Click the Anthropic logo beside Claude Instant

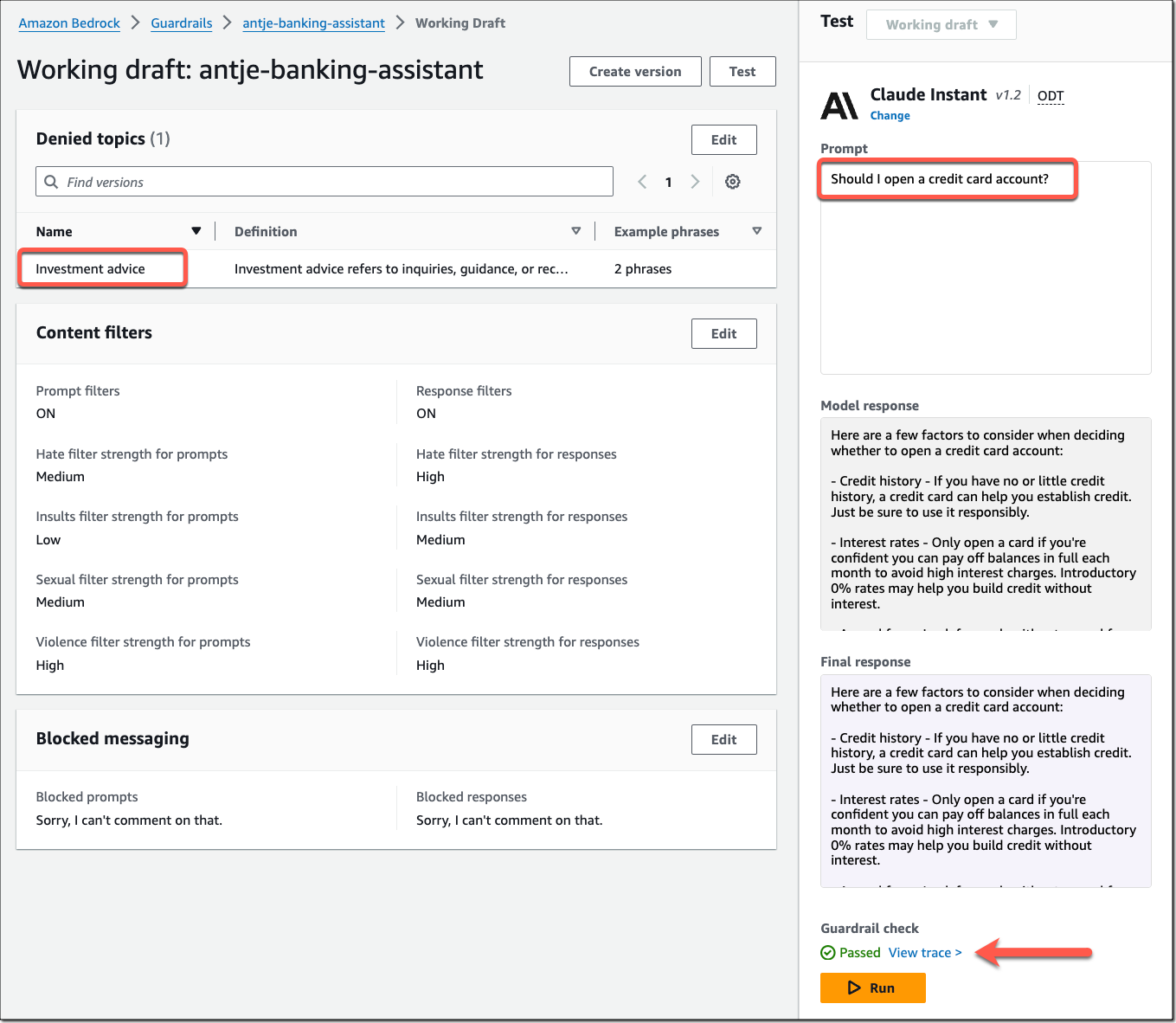(x=839, y=106)
